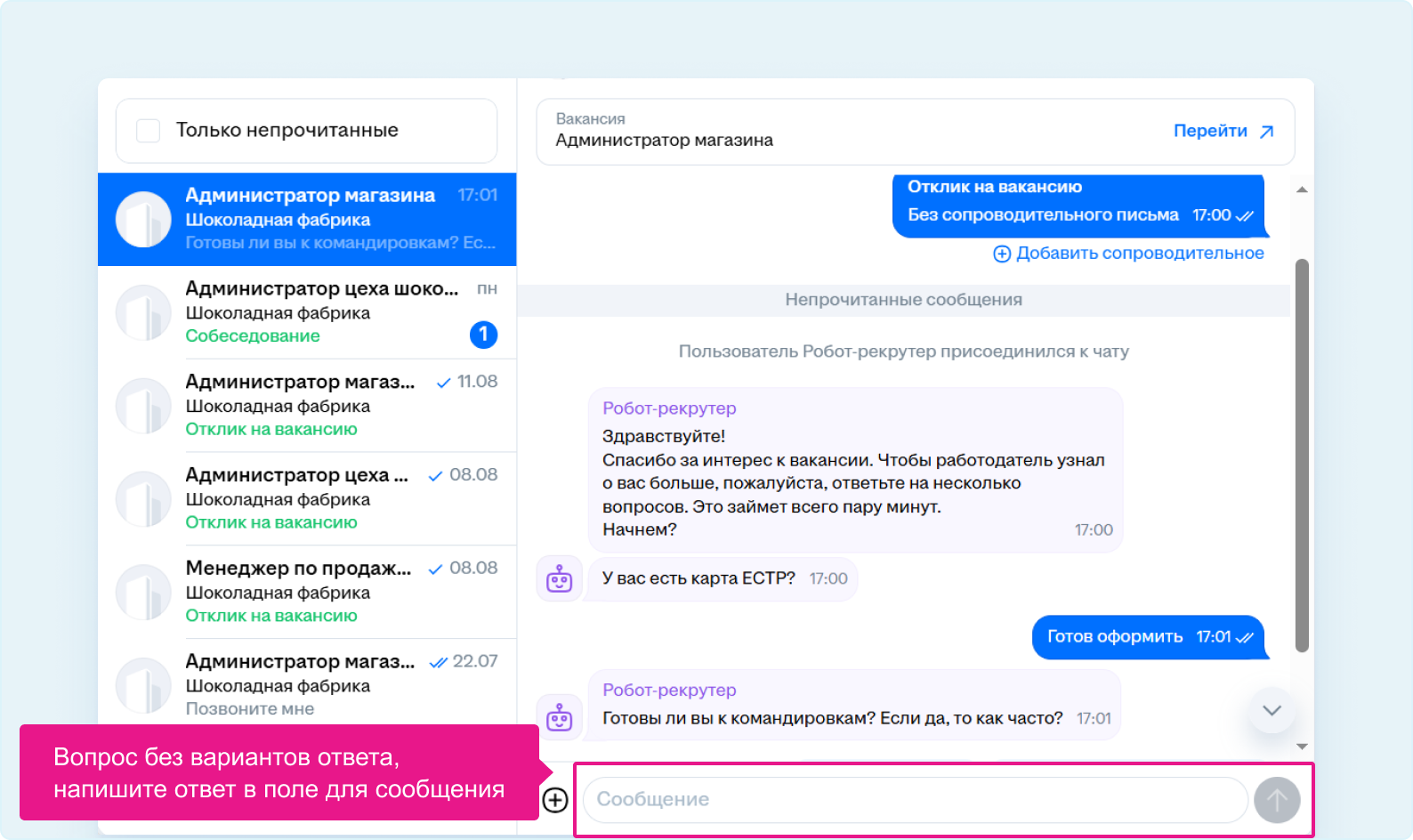
Task: Click Добавить сопроводительное link
Action: coord(1128,254)
